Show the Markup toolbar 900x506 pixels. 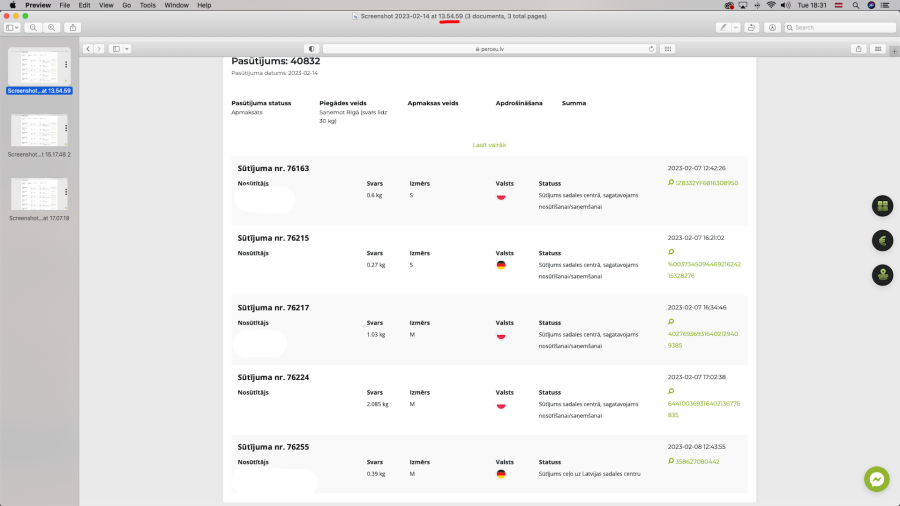click(773, 28)
